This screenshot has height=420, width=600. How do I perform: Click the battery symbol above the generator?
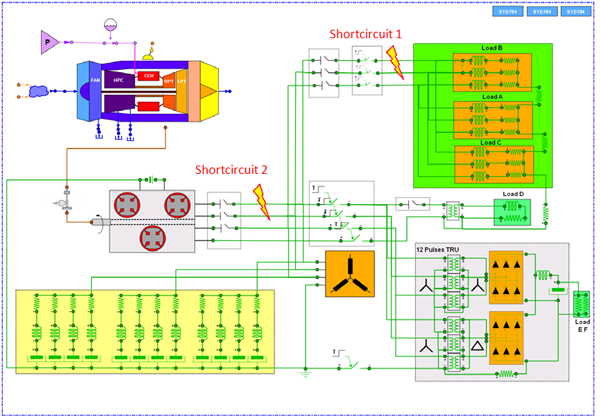click(x=150, y=179)
